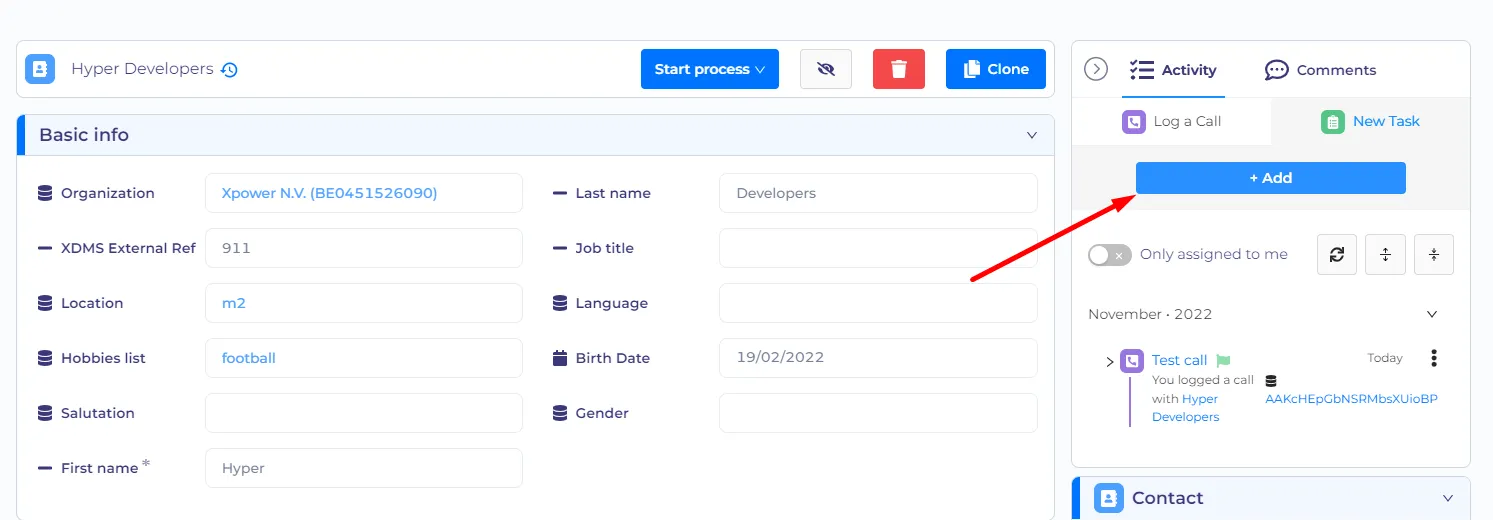Collapse the November 2022 group chevron
The width and height of the screenshot is (1493, 520).
pyautogui.click(x=1432, y=314)
